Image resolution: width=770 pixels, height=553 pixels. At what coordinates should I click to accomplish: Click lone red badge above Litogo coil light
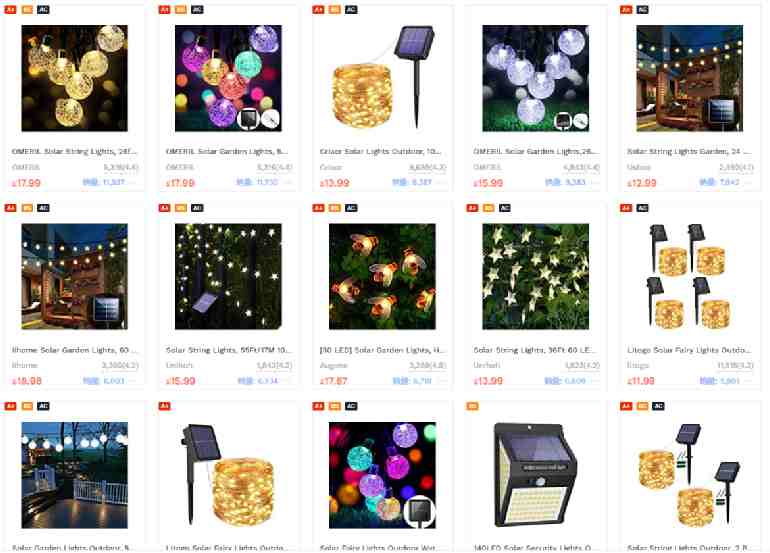(165, 406)
